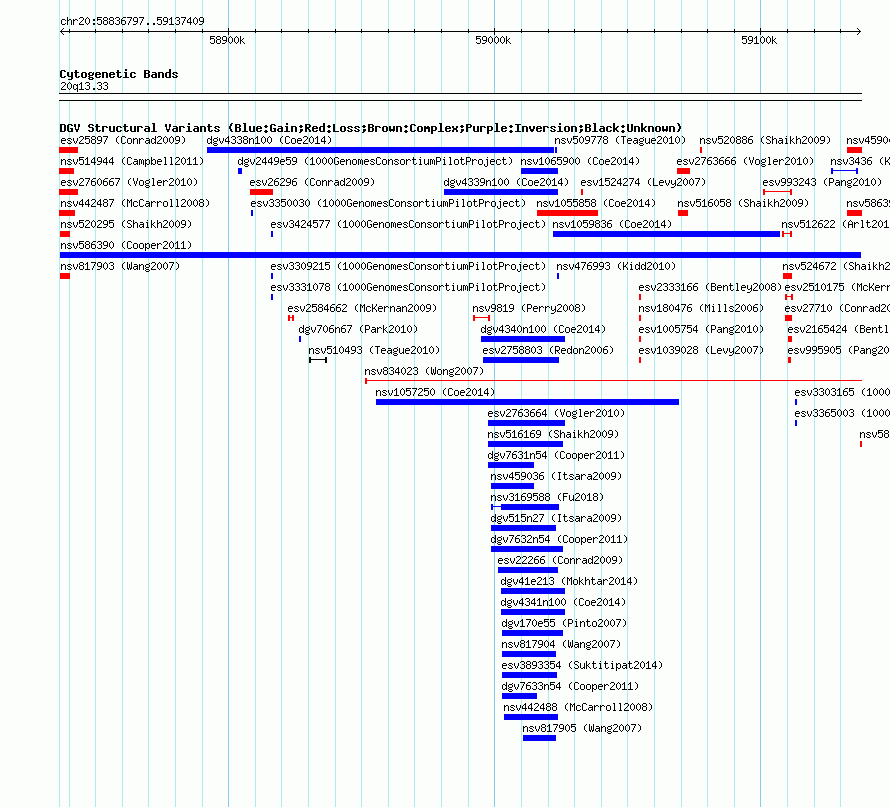Screen dimensions: 890x807
Task: Click the nsv817905 (Wang2007) label
Action: point(582,728)
